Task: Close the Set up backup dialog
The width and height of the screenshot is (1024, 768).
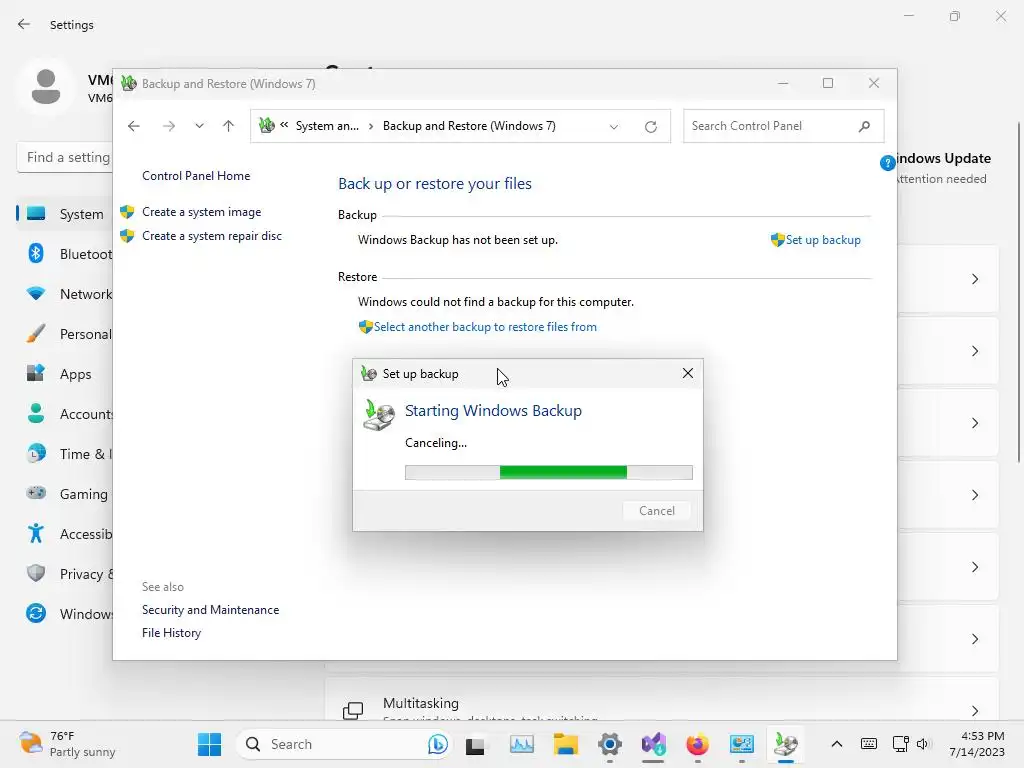Action: [688, 373]
